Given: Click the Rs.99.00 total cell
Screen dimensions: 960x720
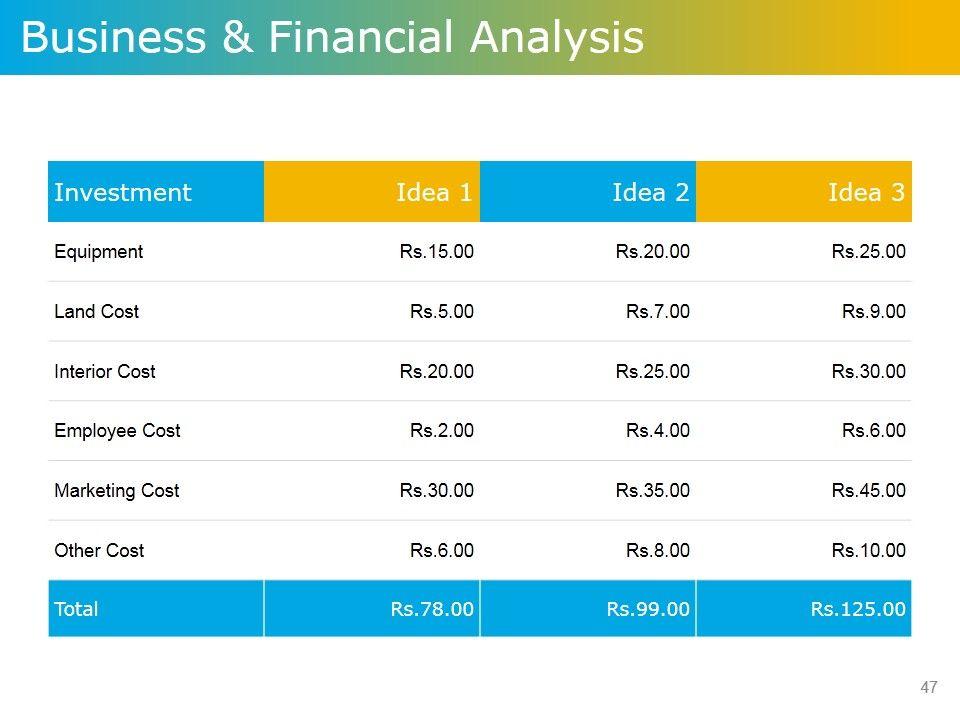Looking at the screenshot, I should 648,608.
